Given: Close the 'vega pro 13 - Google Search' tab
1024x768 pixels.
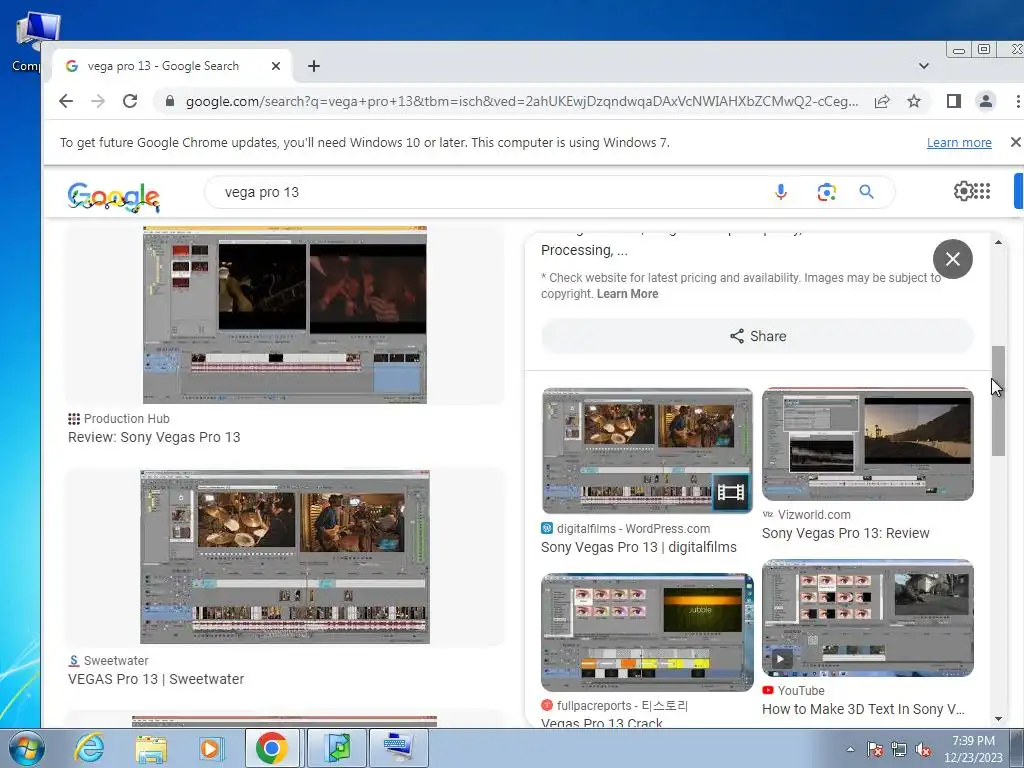Looking at the screenshot, I should pos(276,66).
